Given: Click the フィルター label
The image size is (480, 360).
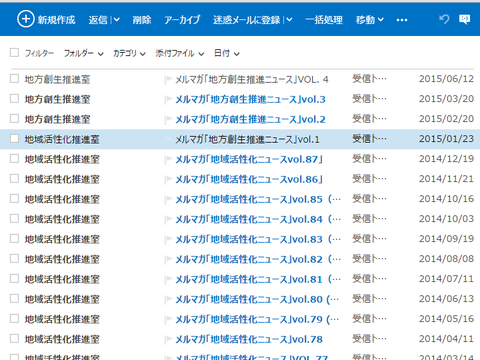Looking at the screenshot, I should click(x=39, y=53).
